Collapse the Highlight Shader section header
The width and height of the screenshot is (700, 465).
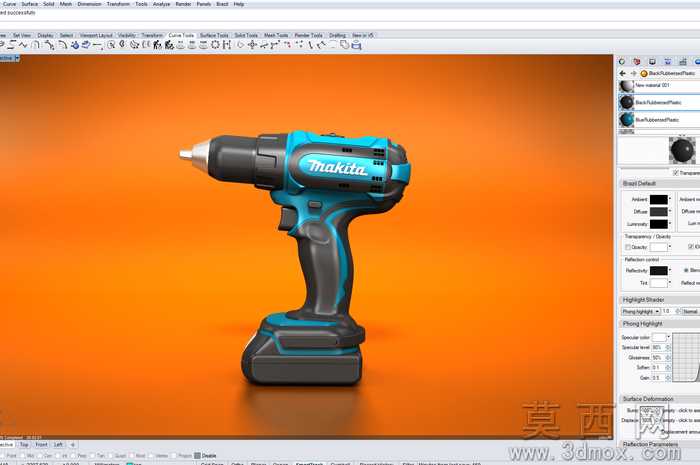click(659, 300)
